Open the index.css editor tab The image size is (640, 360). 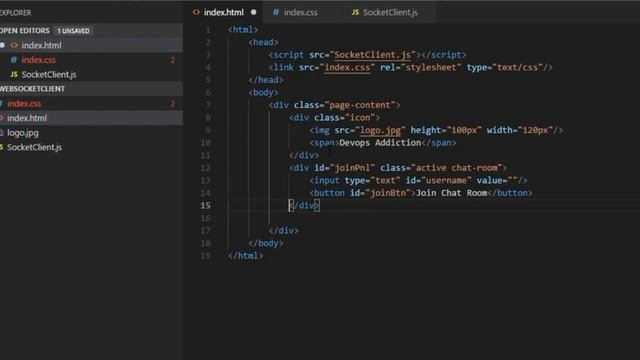click(300, 12)
